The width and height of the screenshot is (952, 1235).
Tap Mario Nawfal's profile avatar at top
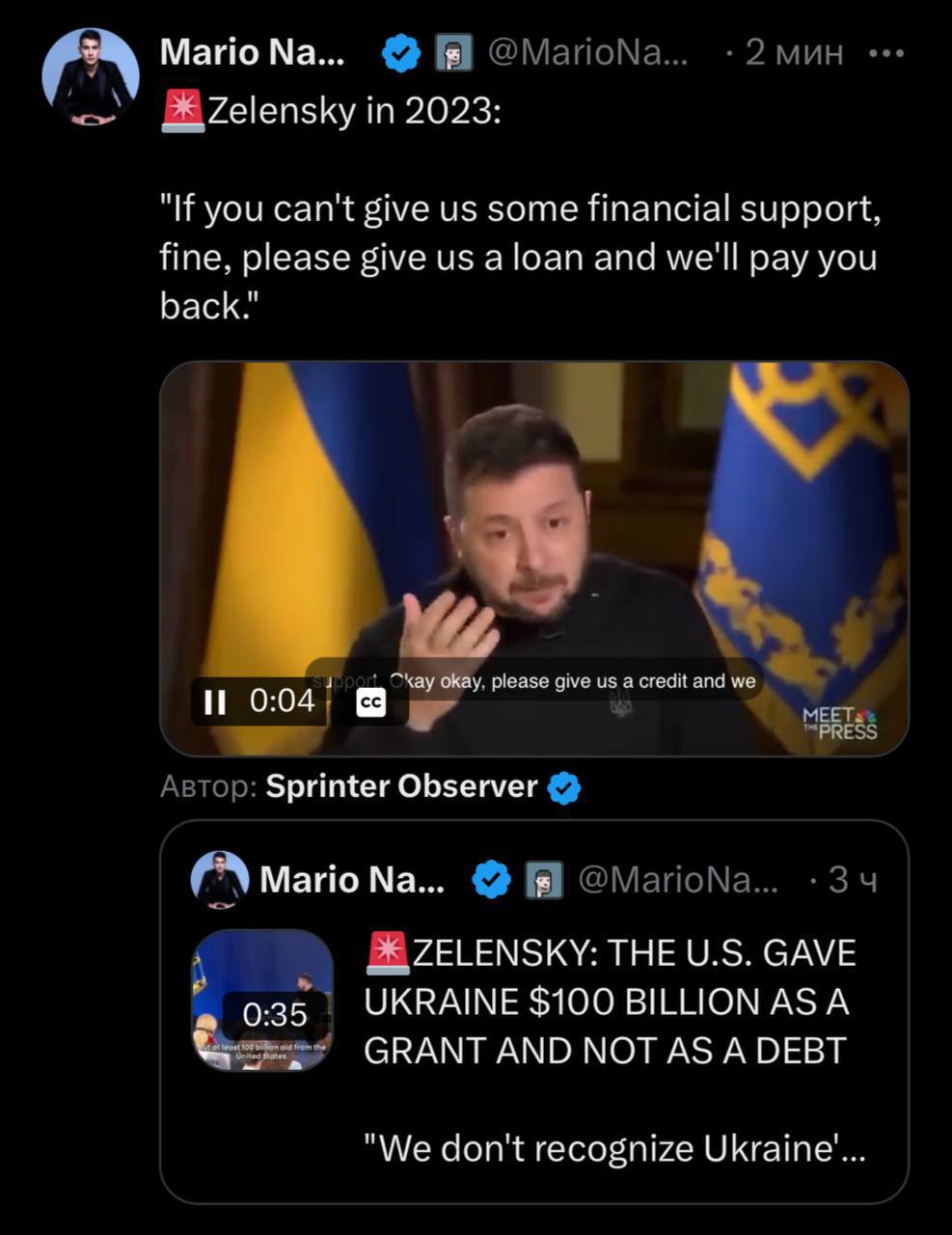click(91, 76)
